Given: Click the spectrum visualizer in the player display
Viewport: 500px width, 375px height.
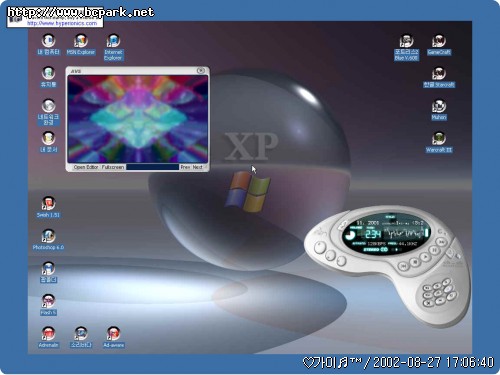Looking at the screenshot, I should [x=404, y=233].
